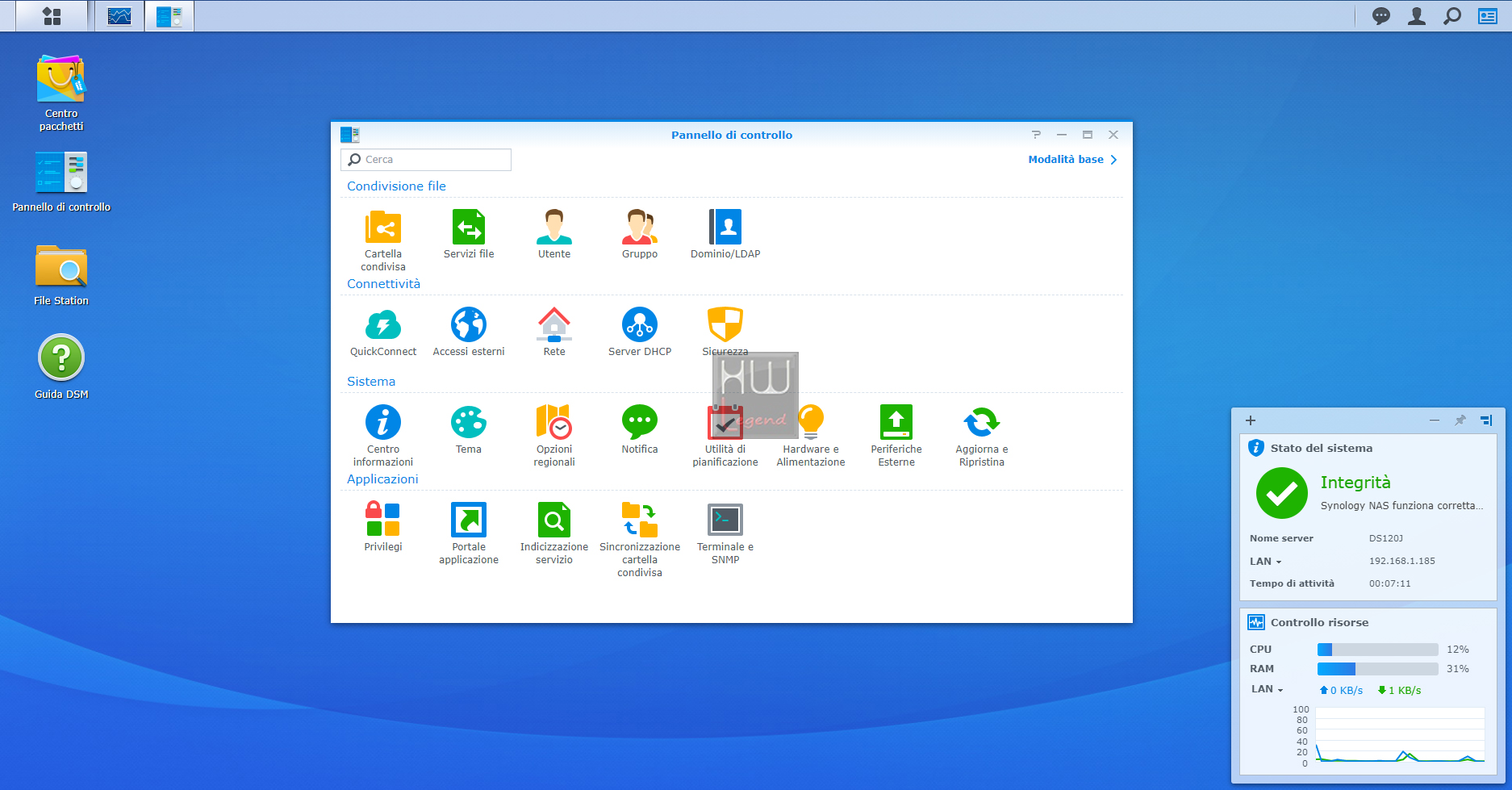This screenshot has height=790, width=1512.
Task: Expand the LAN dropdown in Stato del sistema
Action: click(1266, 562)
